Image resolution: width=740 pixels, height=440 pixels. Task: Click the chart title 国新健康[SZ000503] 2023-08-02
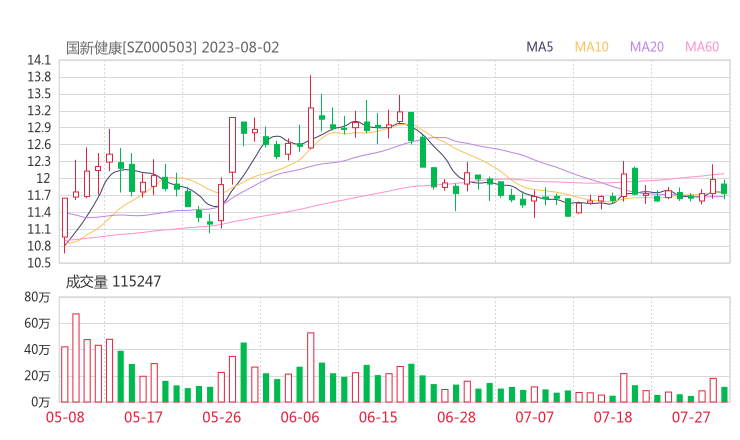(x=172, y=48)
